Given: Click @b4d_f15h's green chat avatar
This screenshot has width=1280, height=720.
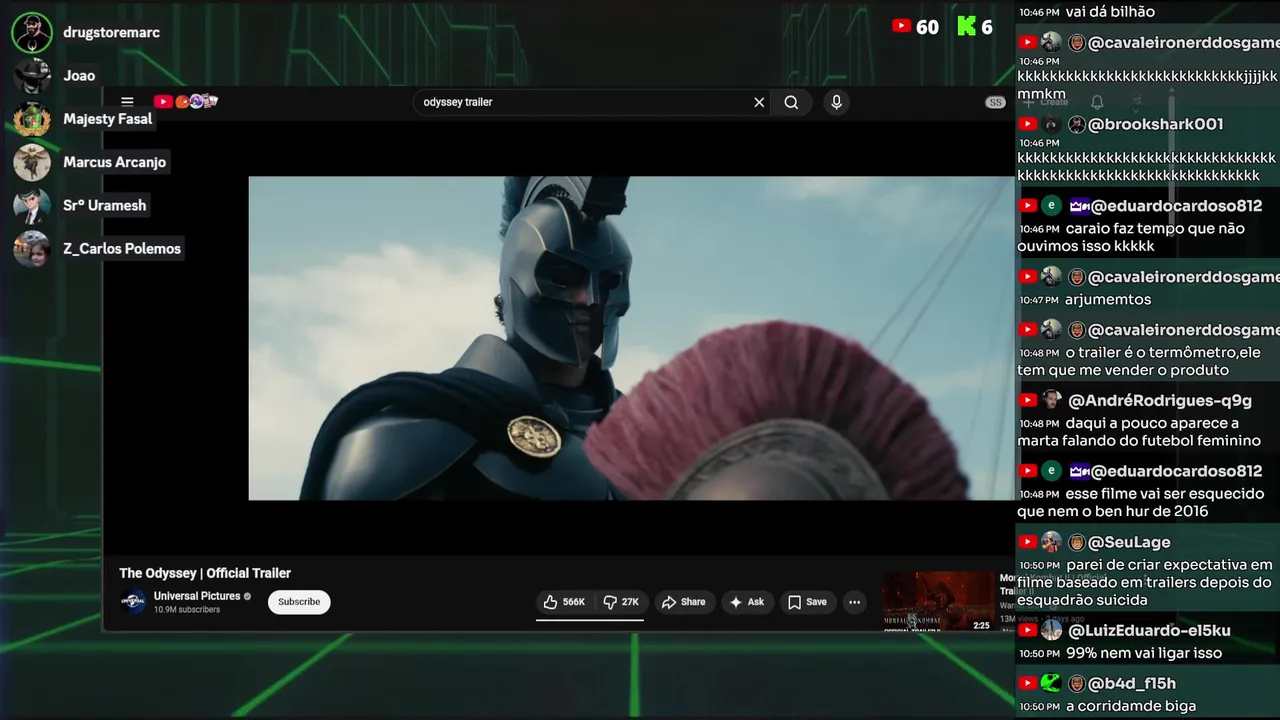Looking at the screenshot, I should (1051, 683).
